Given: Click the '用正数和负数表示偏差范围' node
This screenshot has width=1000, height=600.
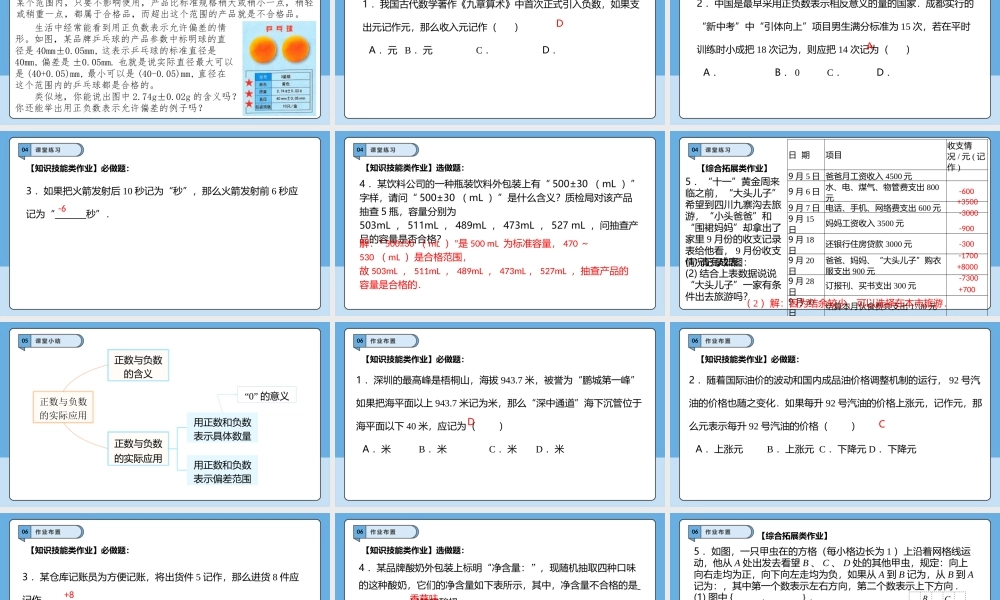Looking at the screenshot, I should coord(223,472).
